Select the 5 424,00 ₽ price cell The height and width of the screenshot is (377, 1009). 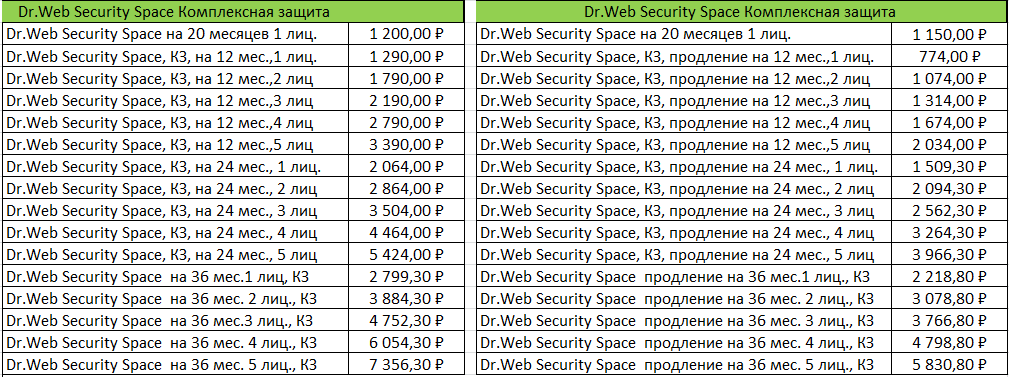pos(407,256)
